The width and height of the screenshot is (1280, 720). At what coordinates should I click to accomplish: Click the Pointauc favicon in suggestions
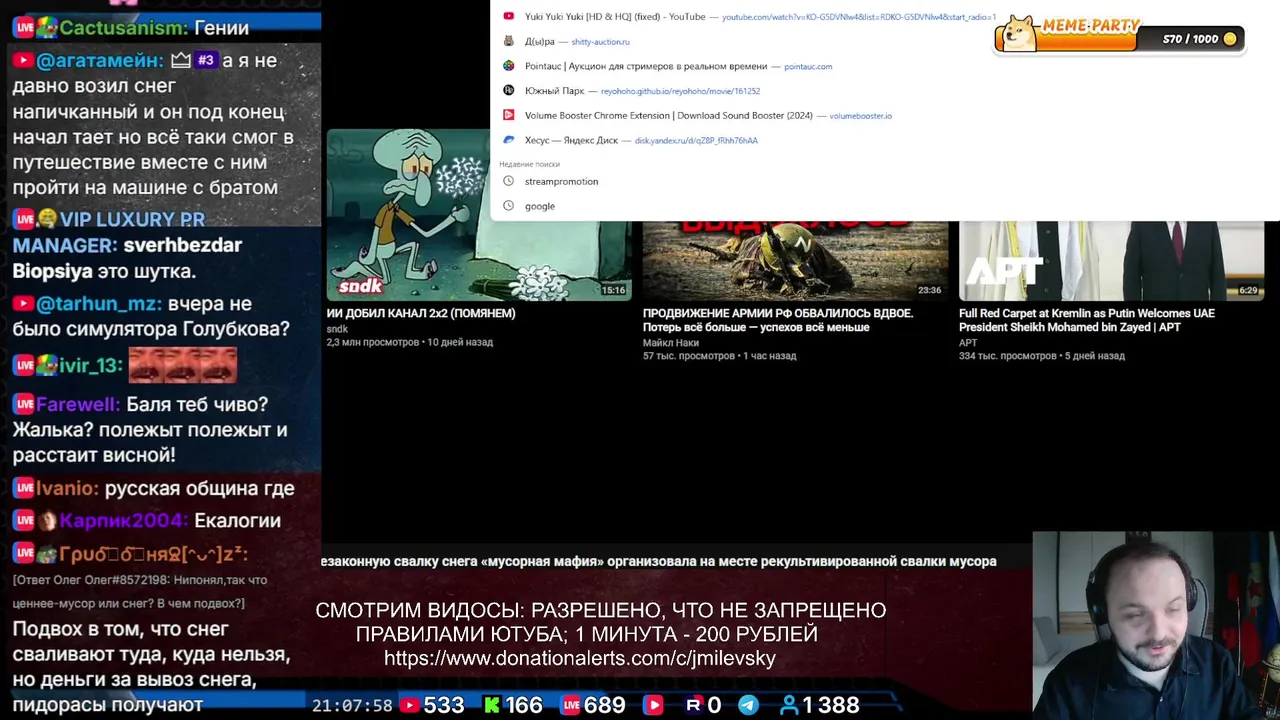[x=508, y=66]
